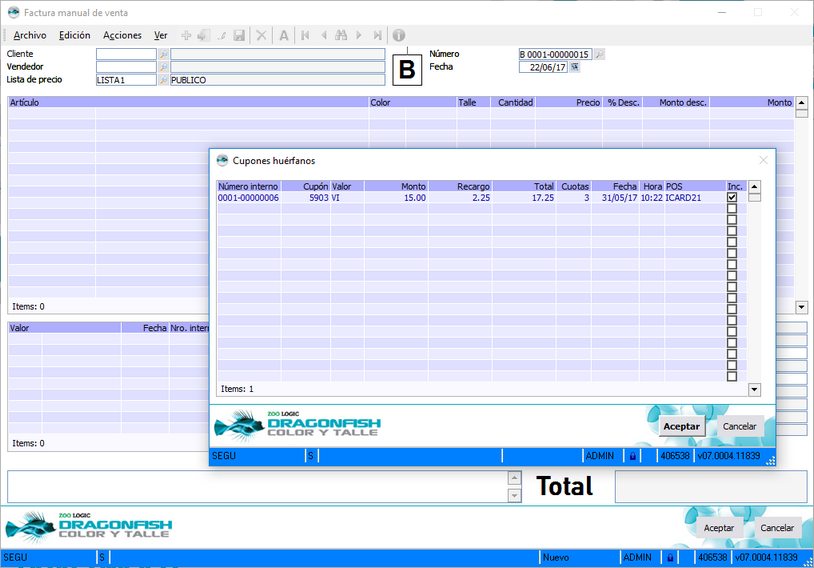
Task: Click lookup icon beside Lista de precio
Action: tap(164, 80)
